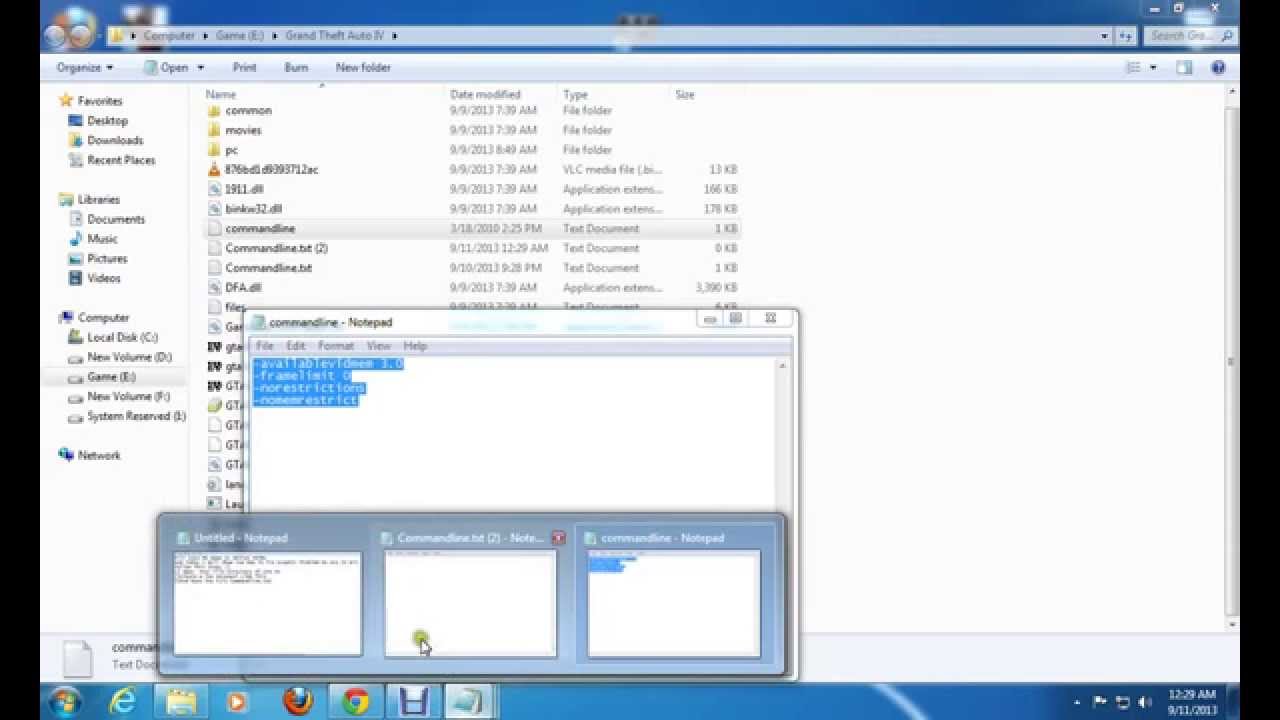1280x720 pixels.
Task: Click the volume icon in system tray
Action: coord(1143,701)
